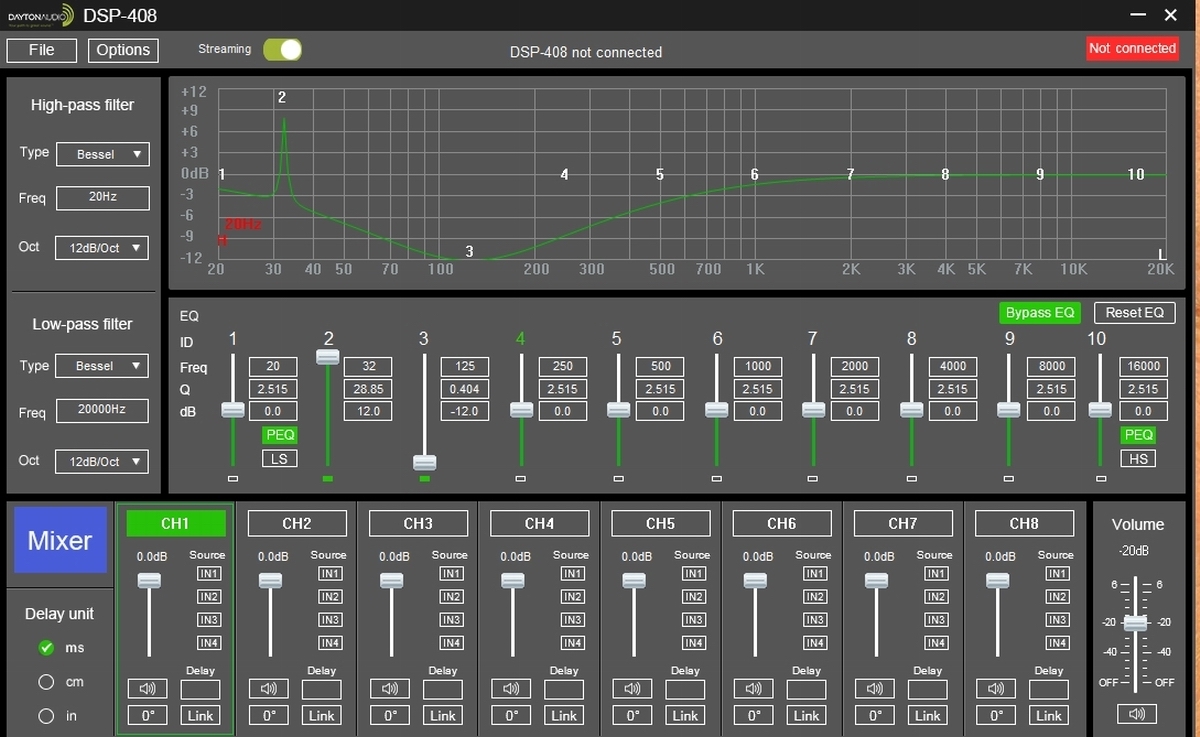1200x737 pixels.
Task: Toggle the CH8 speaker mute icon
Action: tap(996, 689)
